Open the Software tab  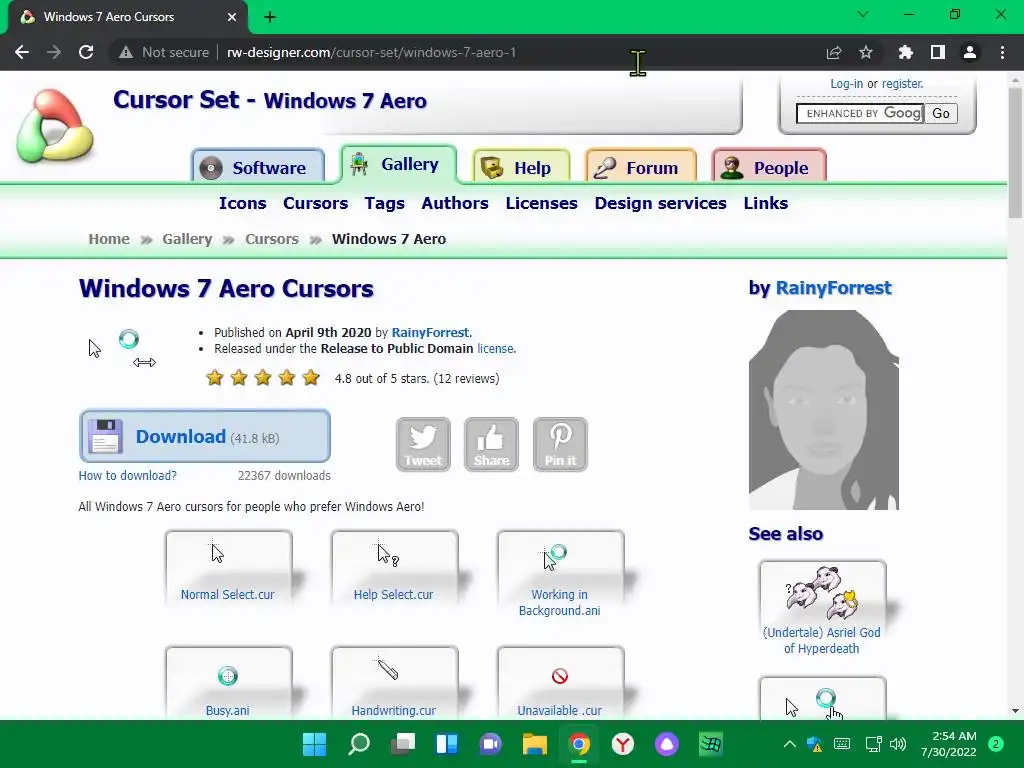tap(258, 166)
